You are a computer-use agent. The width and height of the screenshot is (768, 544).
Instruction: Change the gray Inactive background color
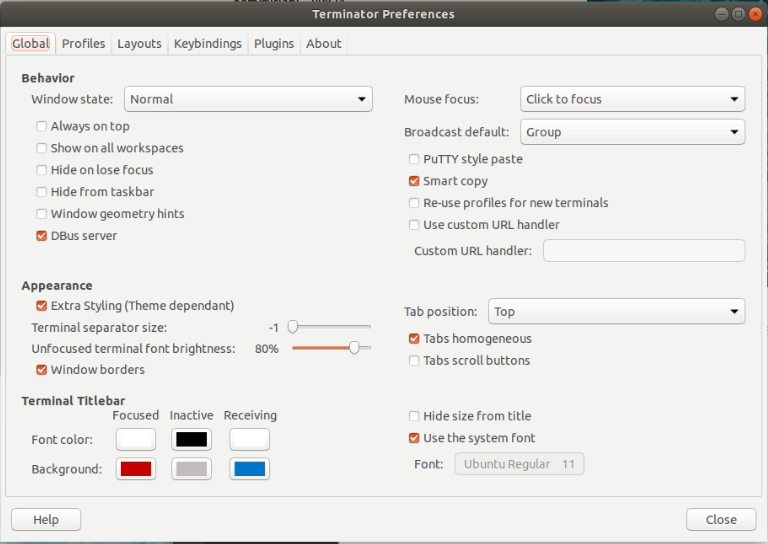point(192,469)
